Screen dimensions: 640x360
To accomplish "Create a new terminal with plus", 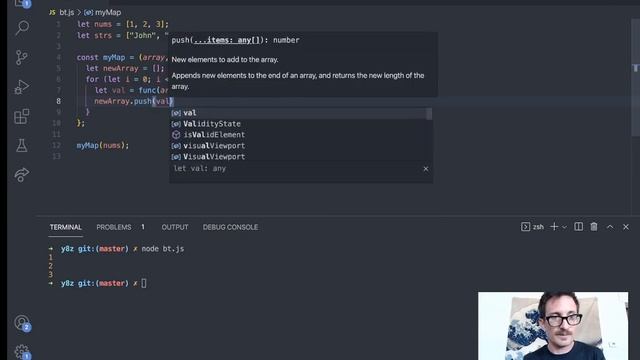I will click(x=554, y=227).
